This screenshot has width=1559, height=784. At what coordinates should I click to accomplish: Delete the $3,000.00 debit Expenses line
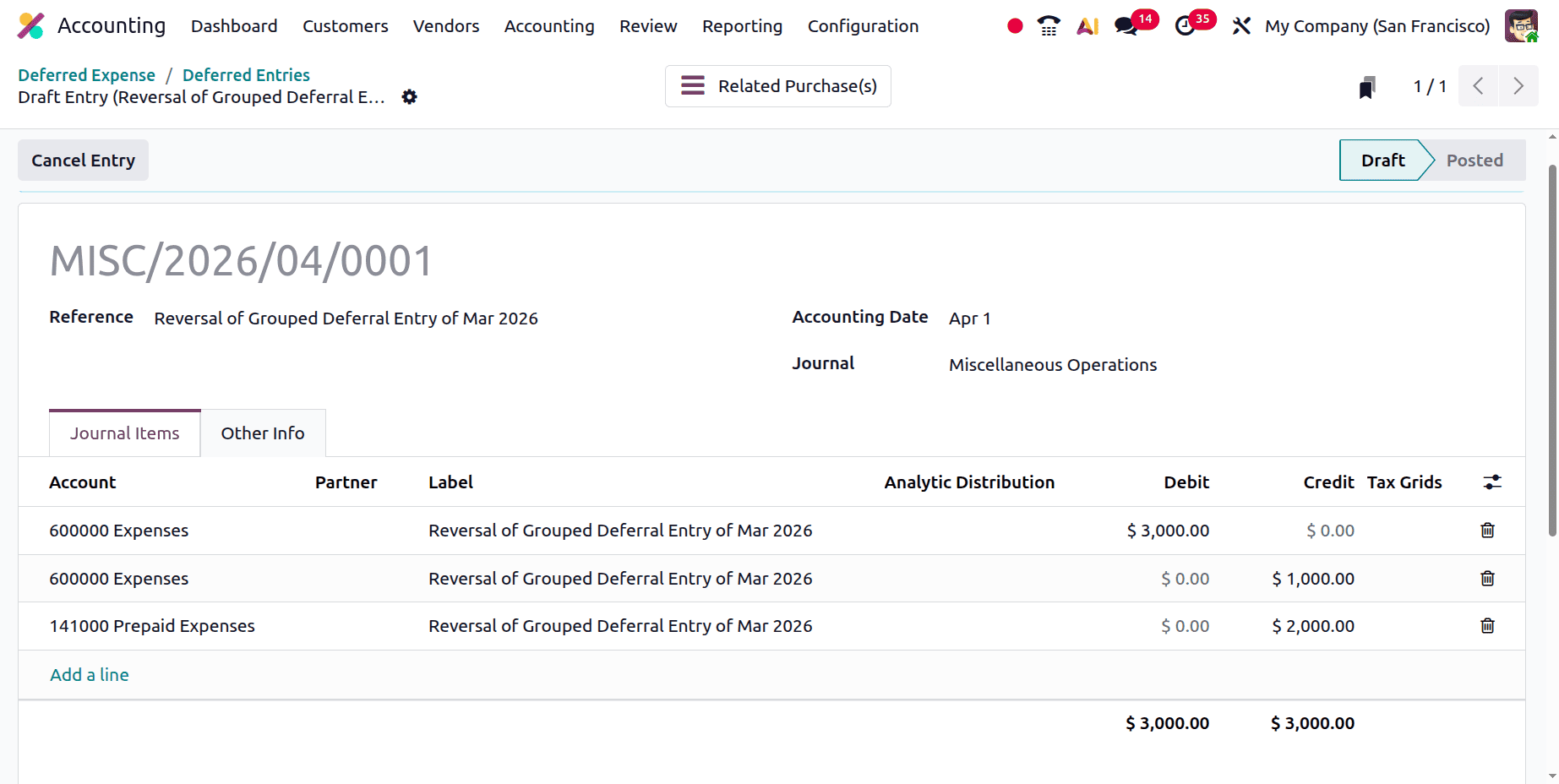click(x=1487, y=531)
